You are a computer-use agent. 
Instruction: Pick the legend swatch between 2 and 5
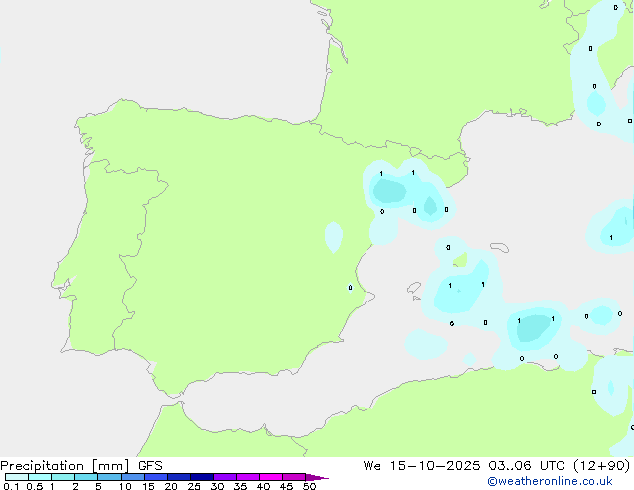[x=86, y=477]
